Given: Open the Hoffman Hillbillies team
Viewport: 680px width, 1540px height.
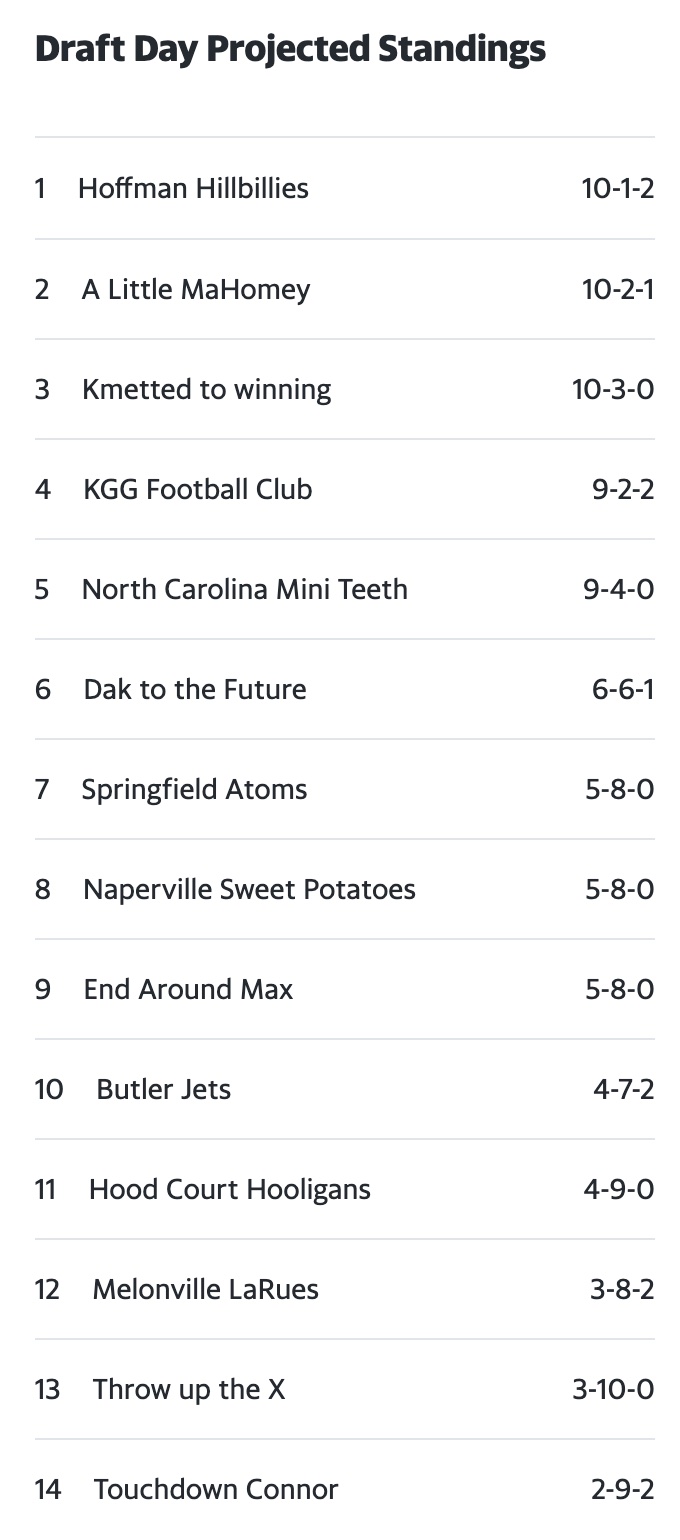Looking at the screenshot, I should [x=193, y=188].
